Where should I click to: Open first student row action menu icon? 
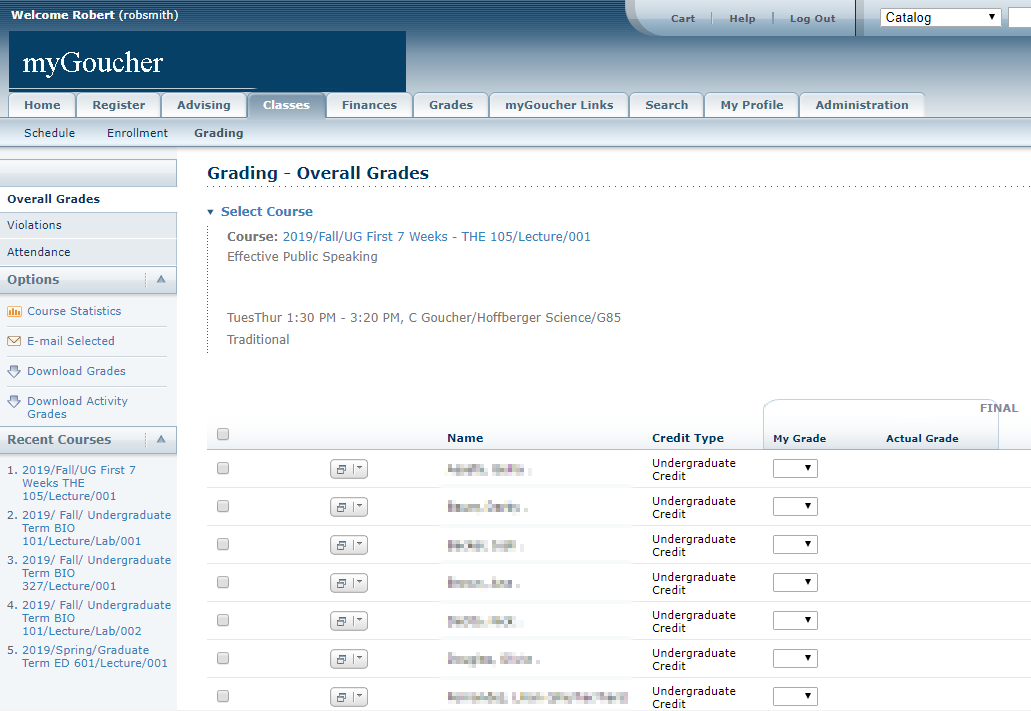(349, 470)
